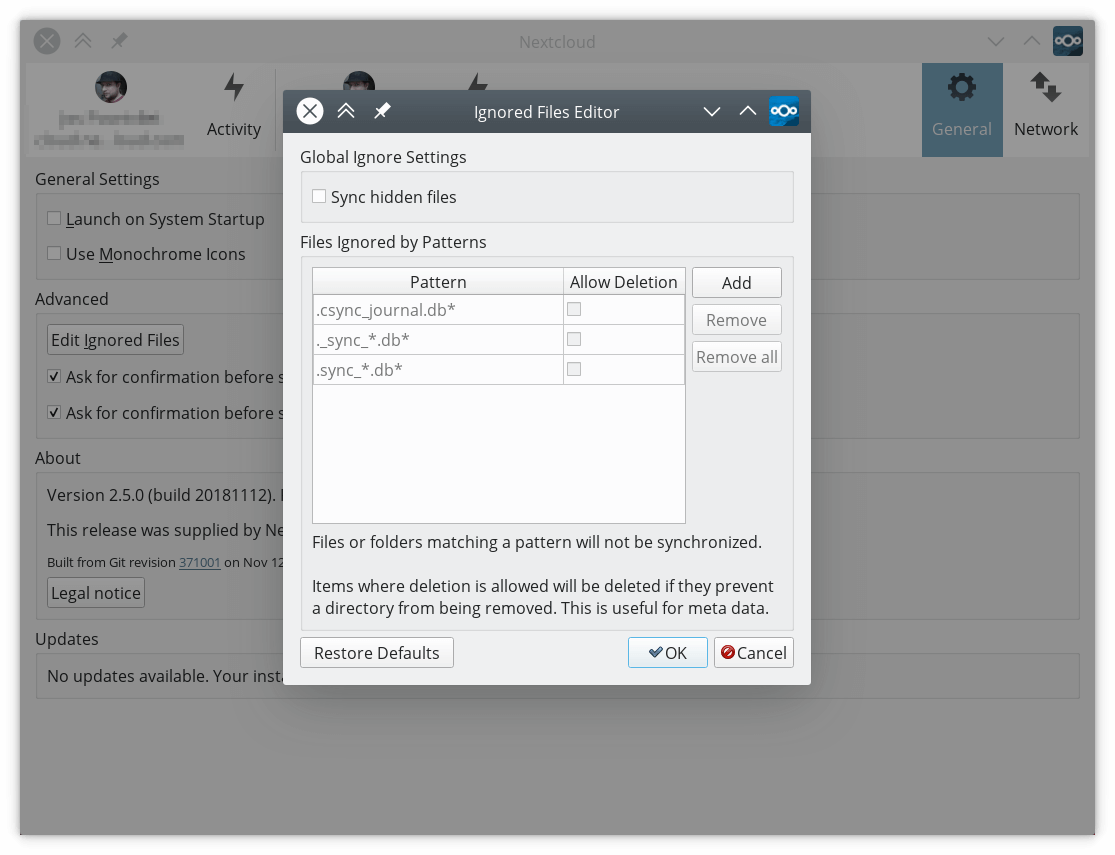Open the Activity lightning bolt tab
Screen dimensions: 1115x855
234,109
